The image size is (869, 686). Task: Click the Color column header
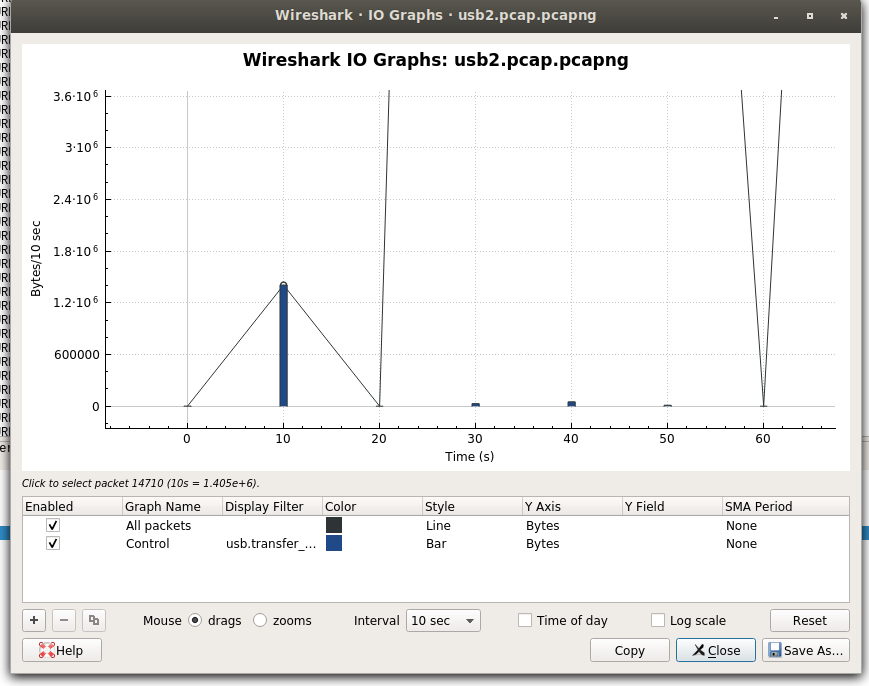[372, 506]
